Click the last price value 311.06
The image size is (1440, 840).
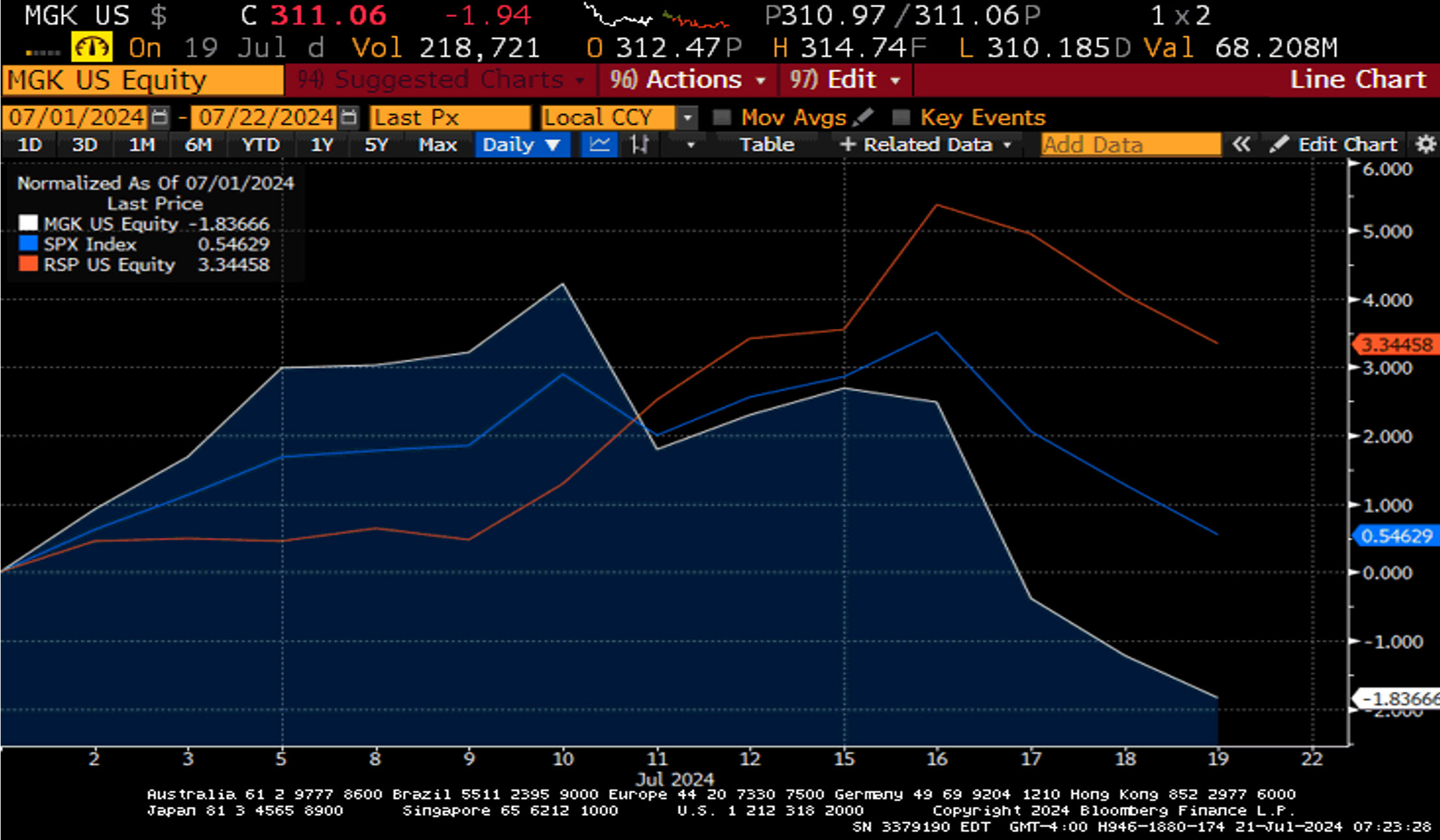328,16
